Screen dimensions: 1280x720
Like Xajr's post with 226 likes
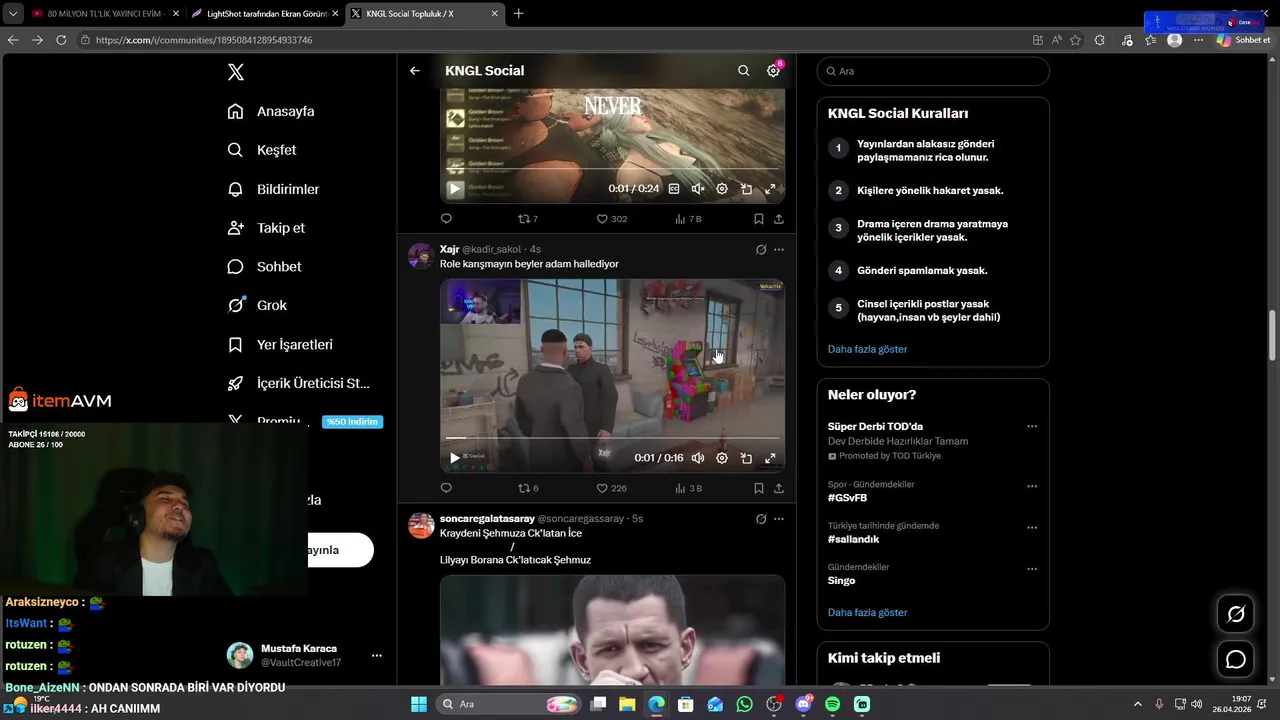coord(611,488)
